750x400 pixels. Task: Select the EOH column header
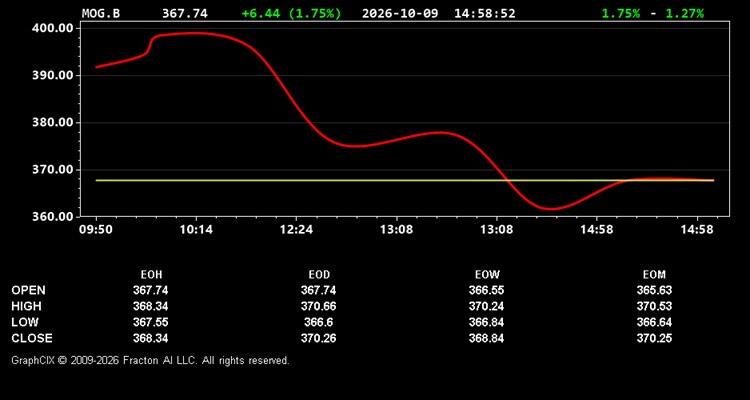pos(151,275)
